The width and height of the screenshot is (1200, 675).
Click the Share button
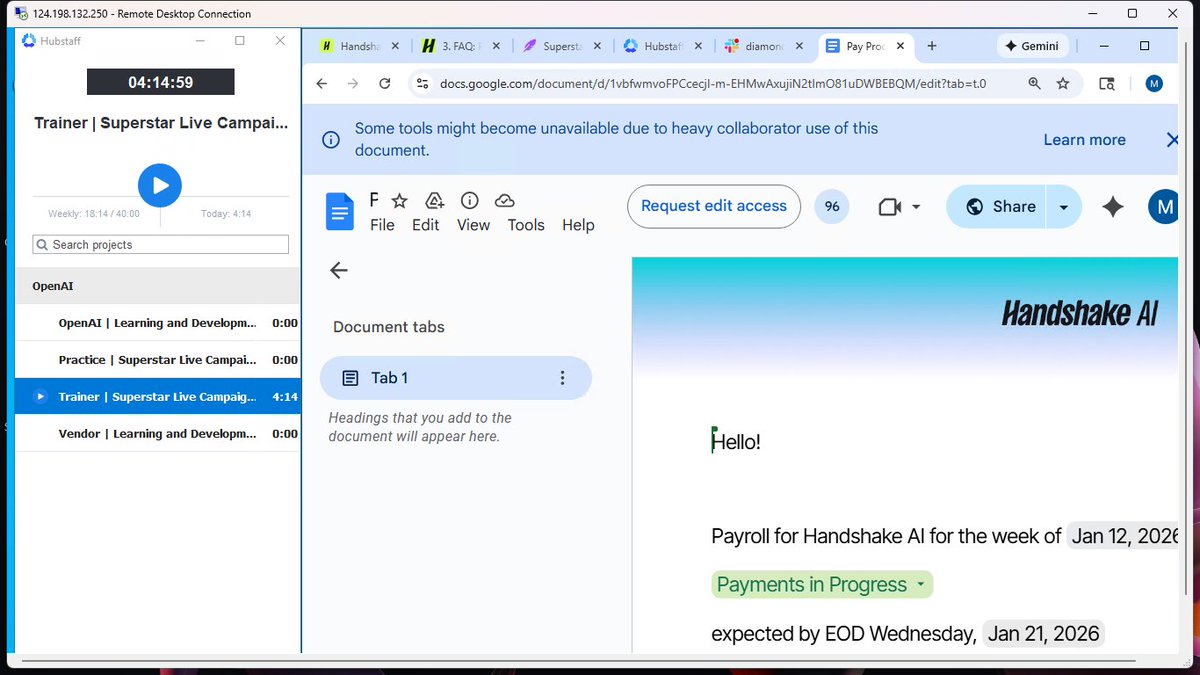pyautogui.click(x=996, y=207)
